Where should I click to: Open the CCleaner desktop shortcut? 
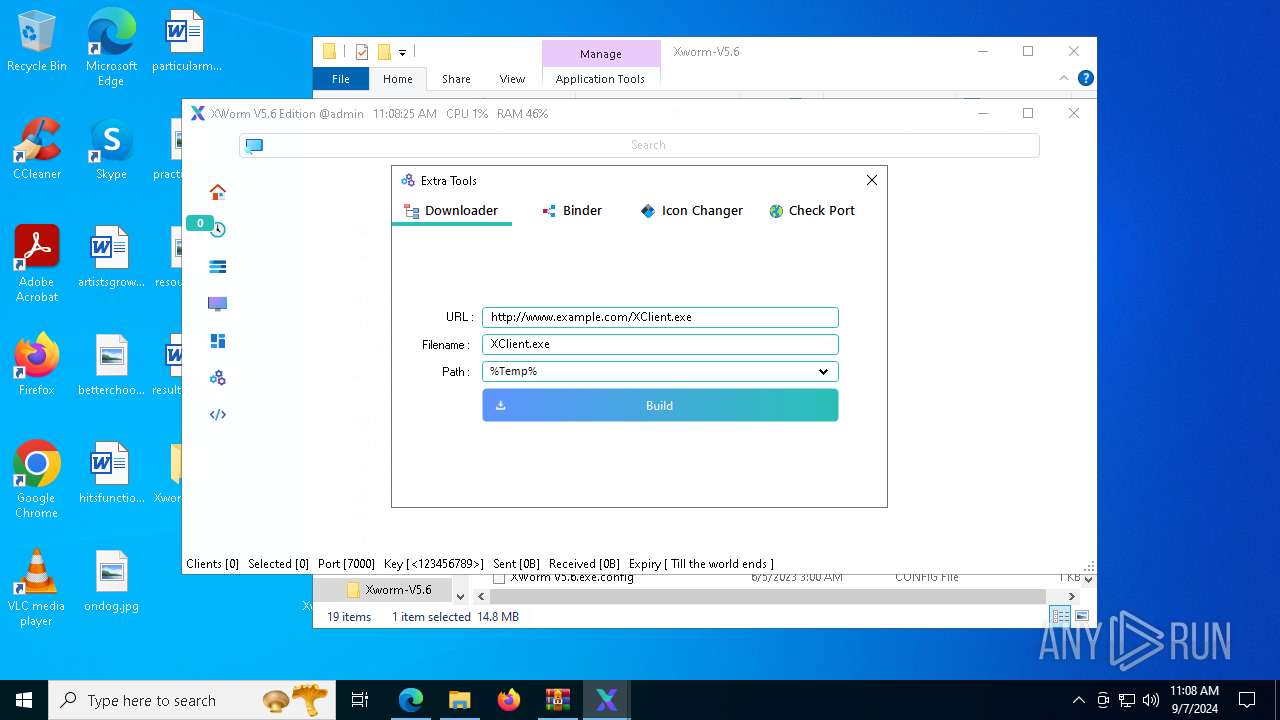pyautogui.click(x=37, y=150)
